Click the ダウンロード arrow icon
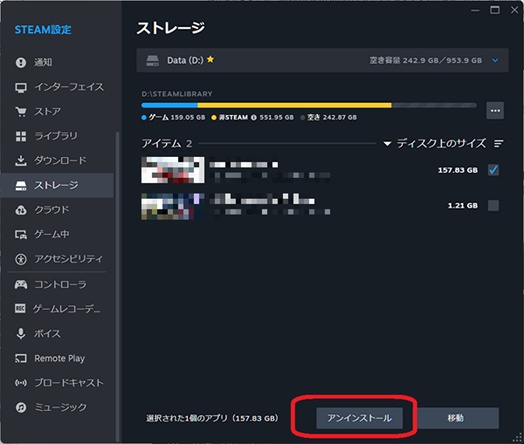This screenshot has height=444, width=524. tap(21, 161)
